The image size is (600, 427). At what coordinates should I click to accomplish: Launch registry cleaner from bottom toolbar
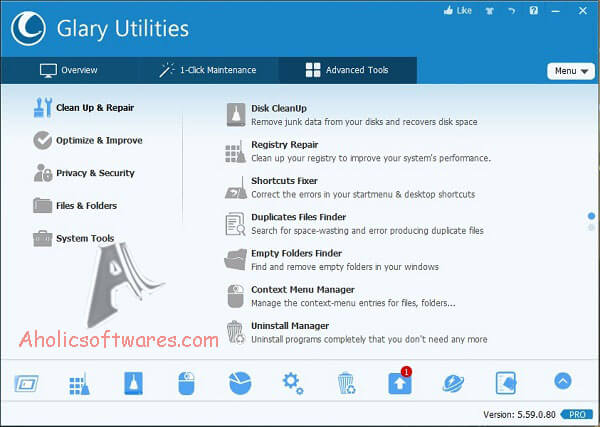80,383
